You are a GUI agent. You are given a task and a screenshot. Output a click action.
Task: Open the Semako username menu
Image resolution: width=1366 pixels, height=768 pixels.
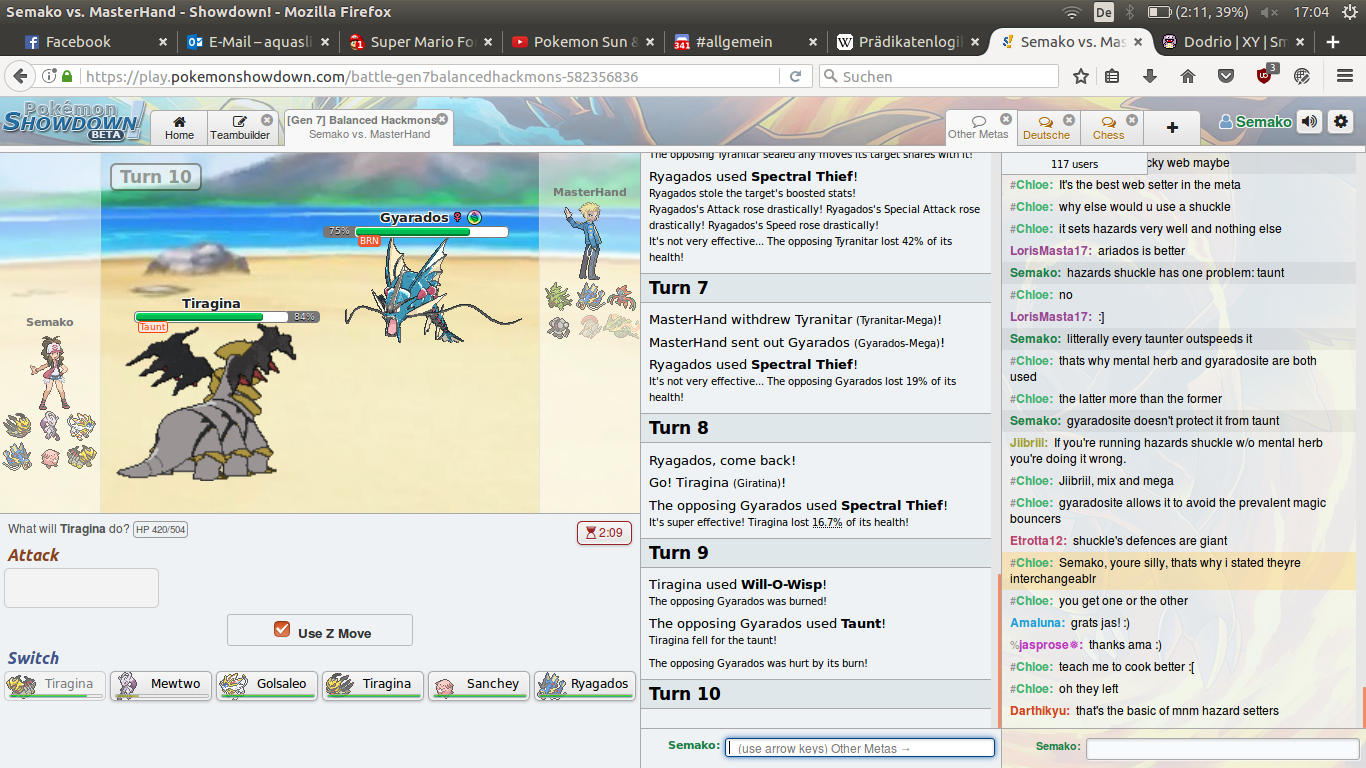tap(1256, 122)
